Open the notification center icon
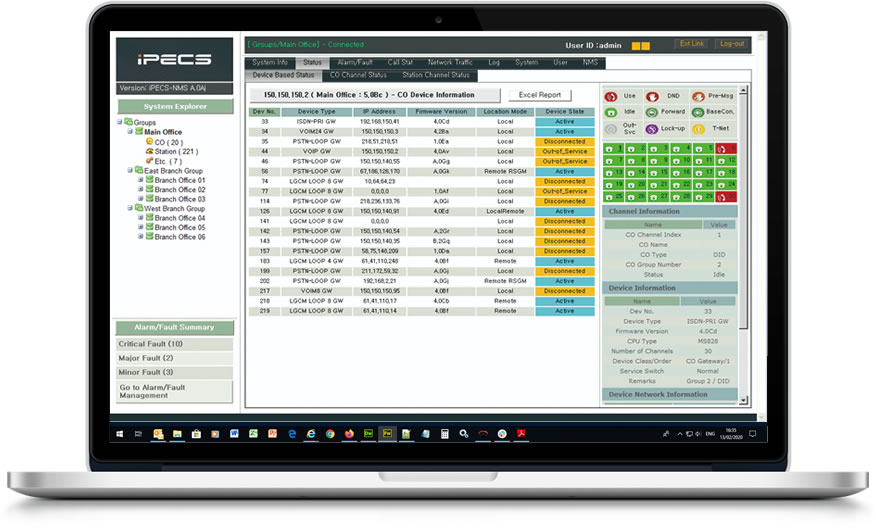Viewport: 876px width, 529px height. [753, 433]
